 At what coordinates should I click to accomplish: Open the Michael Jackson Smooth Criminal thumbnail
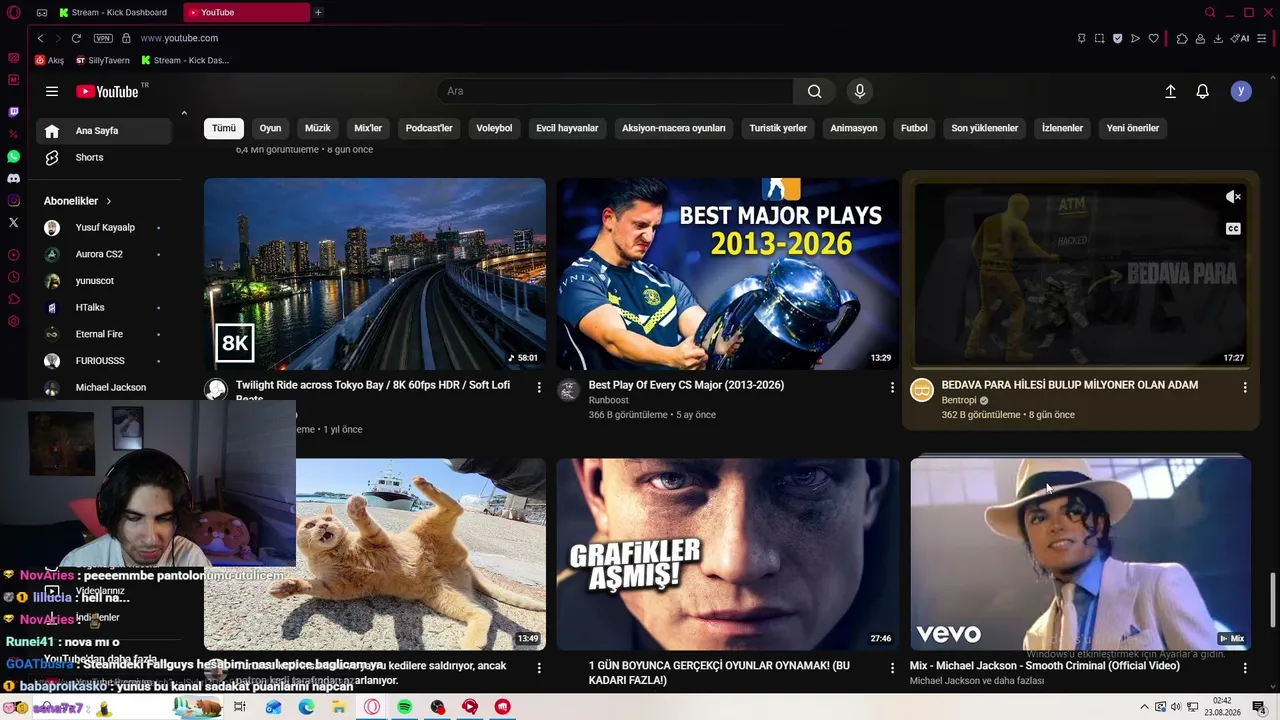point(1081,554)
